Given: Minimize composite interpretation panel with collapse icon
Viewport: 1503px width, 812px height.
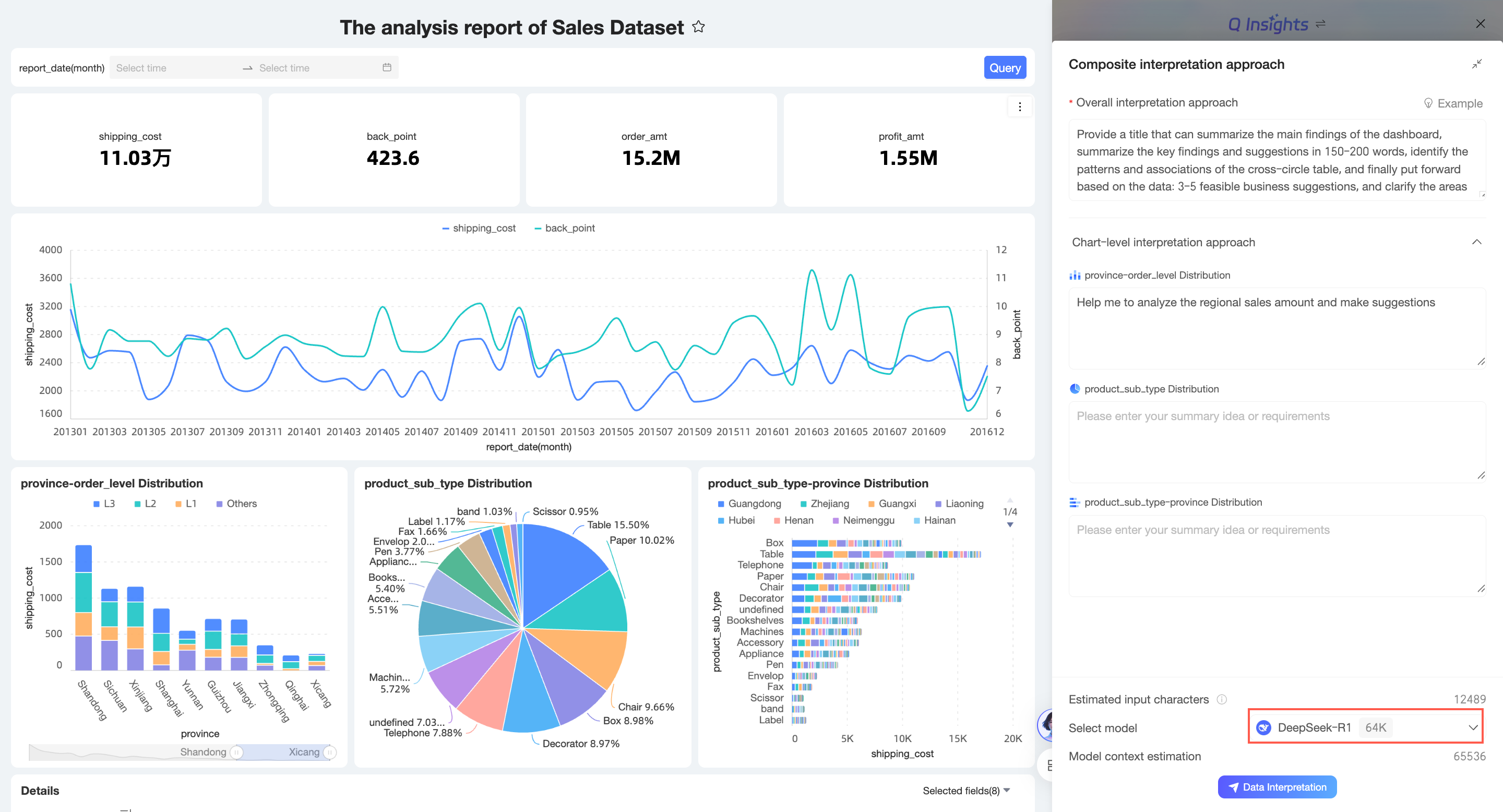Looking at the screenshot, I should click(x=1476, y=64).
